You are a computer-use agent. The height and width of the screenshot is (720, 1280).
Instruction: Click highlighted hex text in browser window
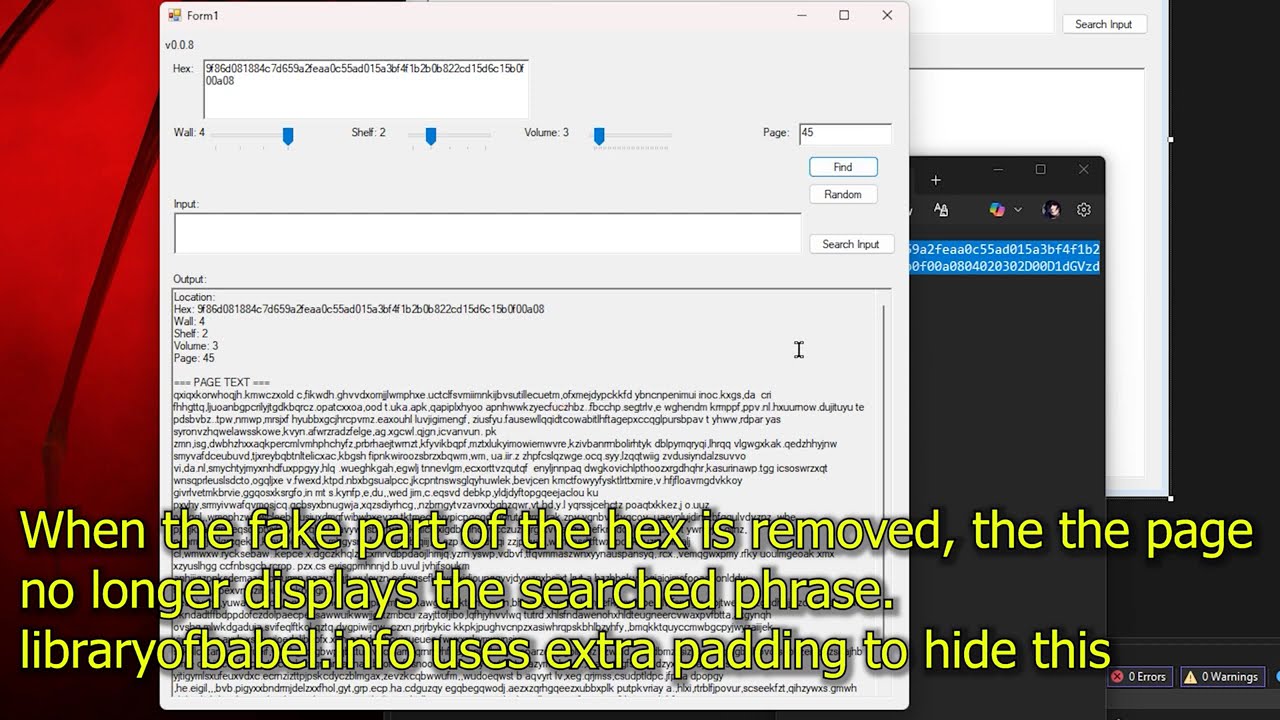(1004, 258)
